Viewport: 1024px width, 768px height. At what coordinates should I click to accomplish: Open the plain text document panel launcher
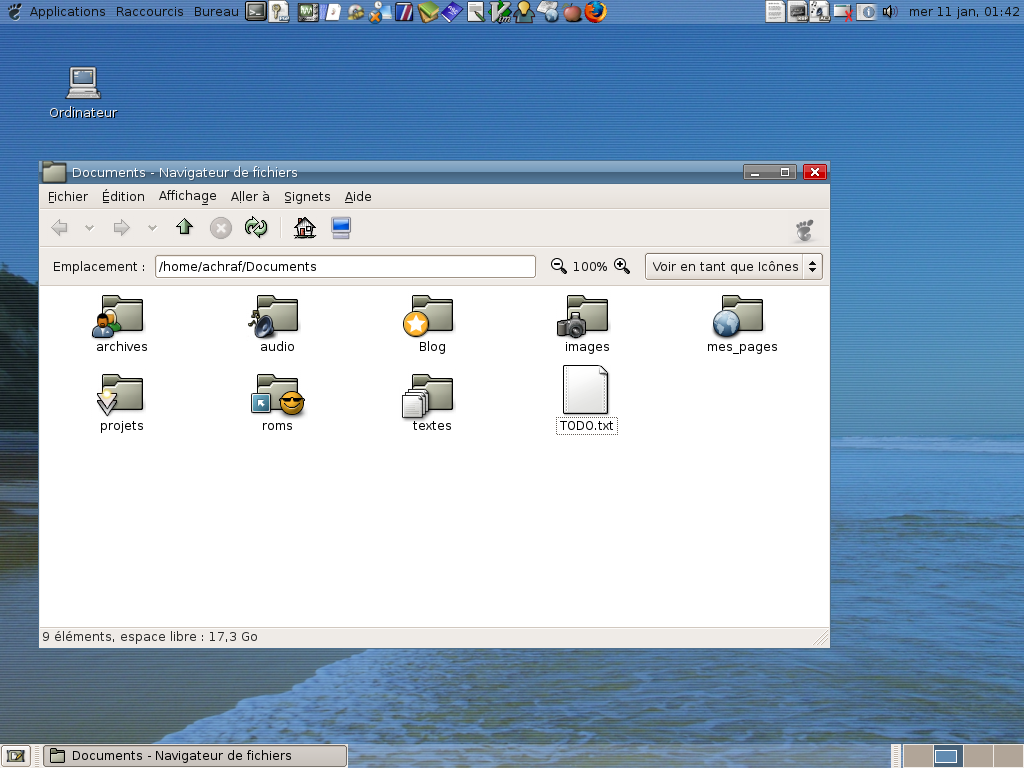(775, 12)
